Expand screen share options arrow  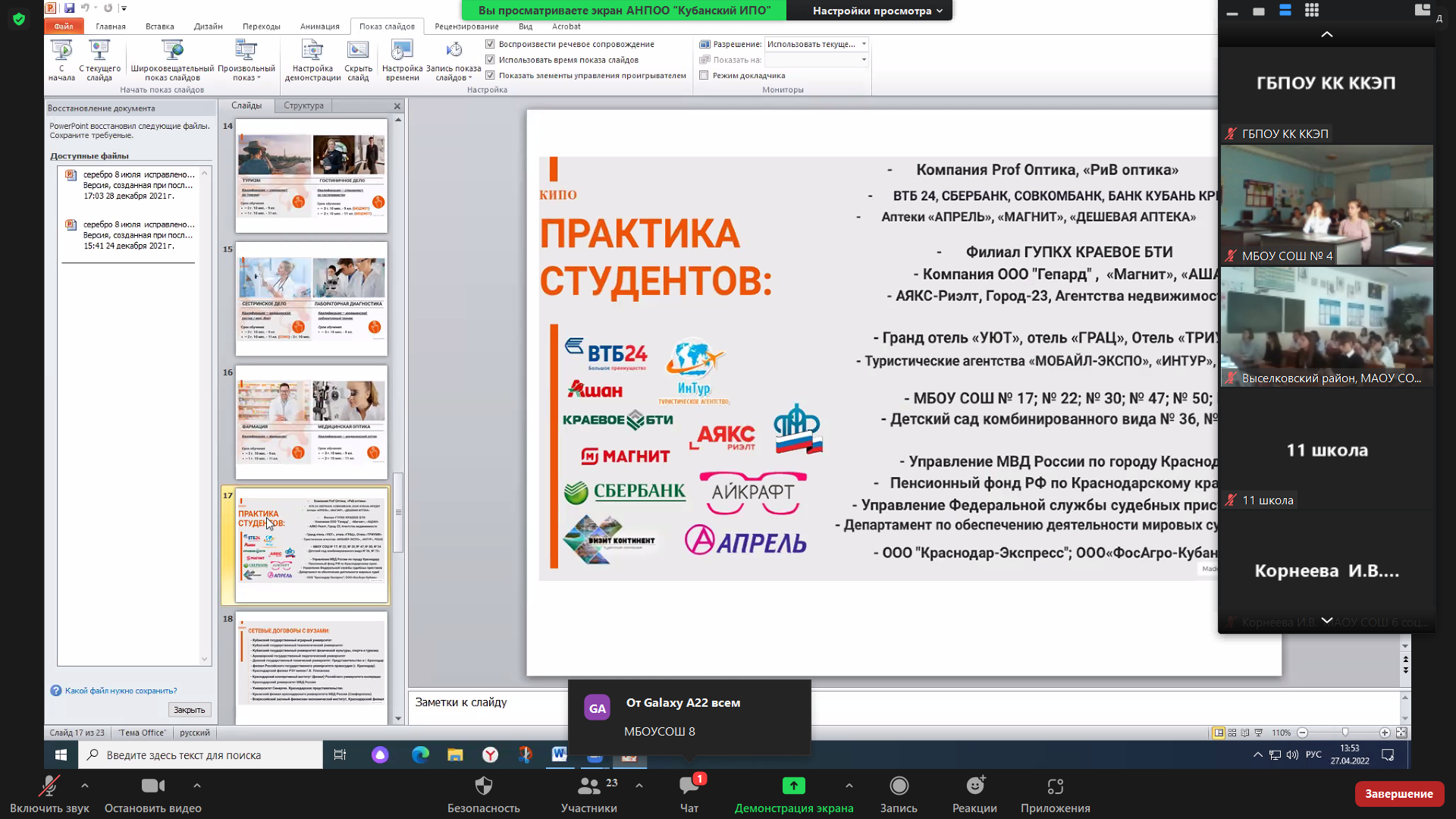point(849,786)
